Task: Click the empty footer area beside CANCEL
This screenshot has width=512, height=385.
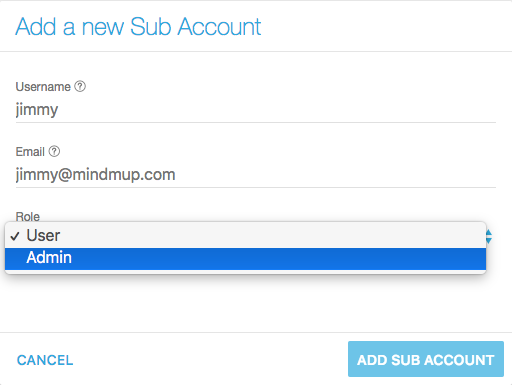Action: click(210, 359)
